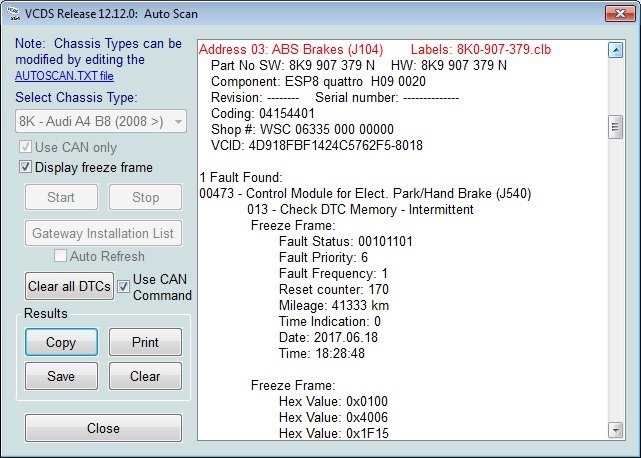This screenshot has width=641, height=458.
Task: Click the Fault Priority: 6 line
Action: click(x=323, y=257)
